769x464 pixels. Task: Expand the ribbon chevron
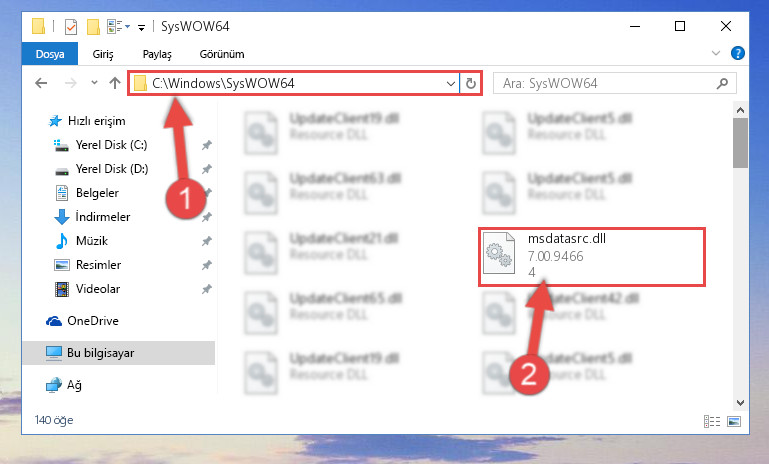click(x=716, y=53)
